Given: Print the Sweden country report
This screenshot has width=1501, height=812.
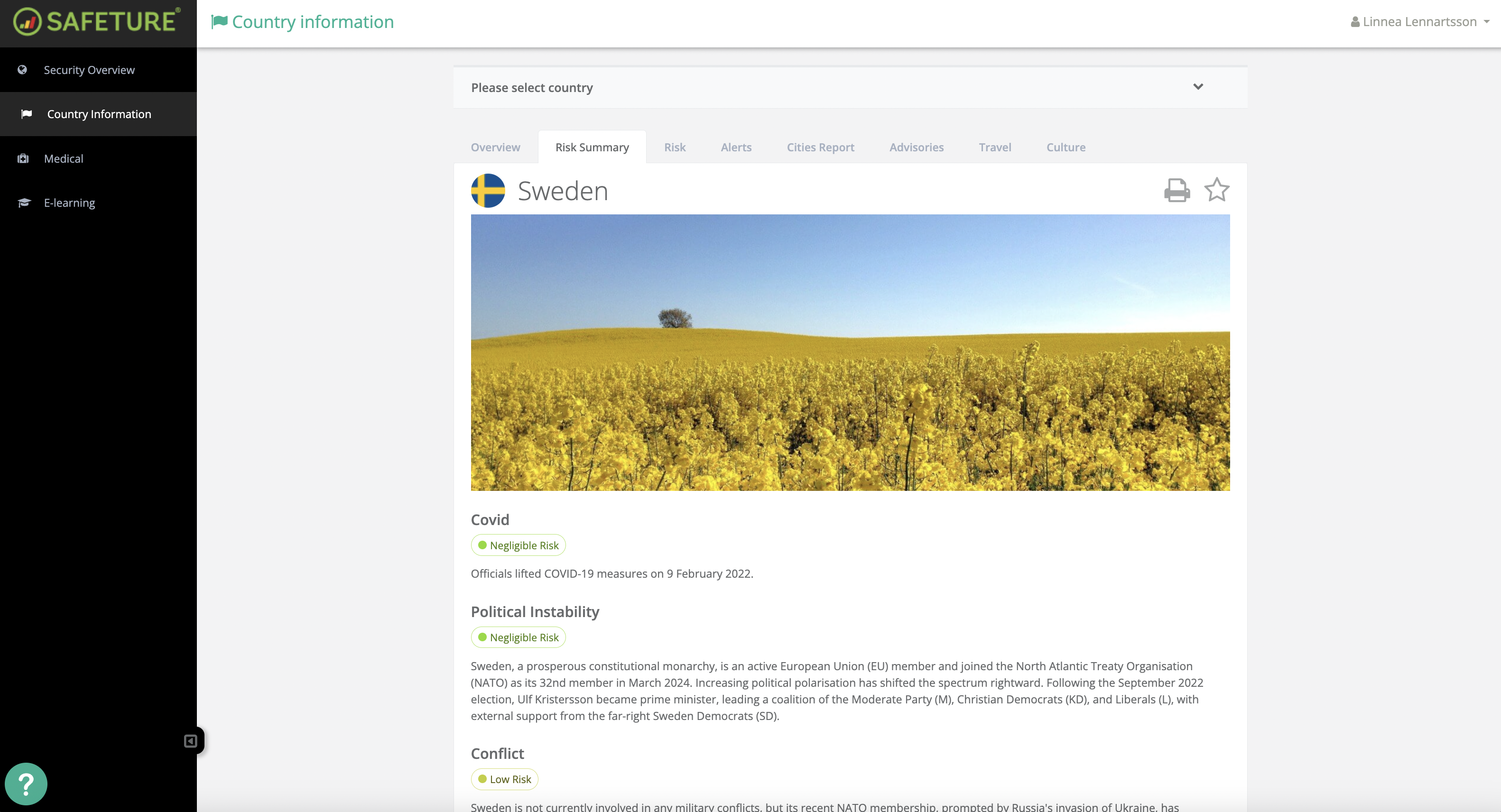Looking at the screenshot, I should pyautogui.click(x=1177, y=191).
